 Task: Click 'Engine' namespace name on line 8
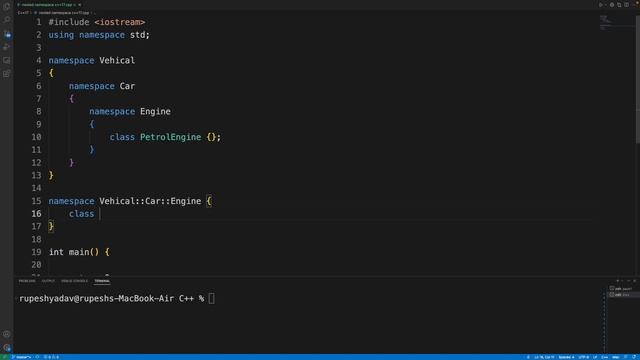pyautogui.click(x=156, y=111)
